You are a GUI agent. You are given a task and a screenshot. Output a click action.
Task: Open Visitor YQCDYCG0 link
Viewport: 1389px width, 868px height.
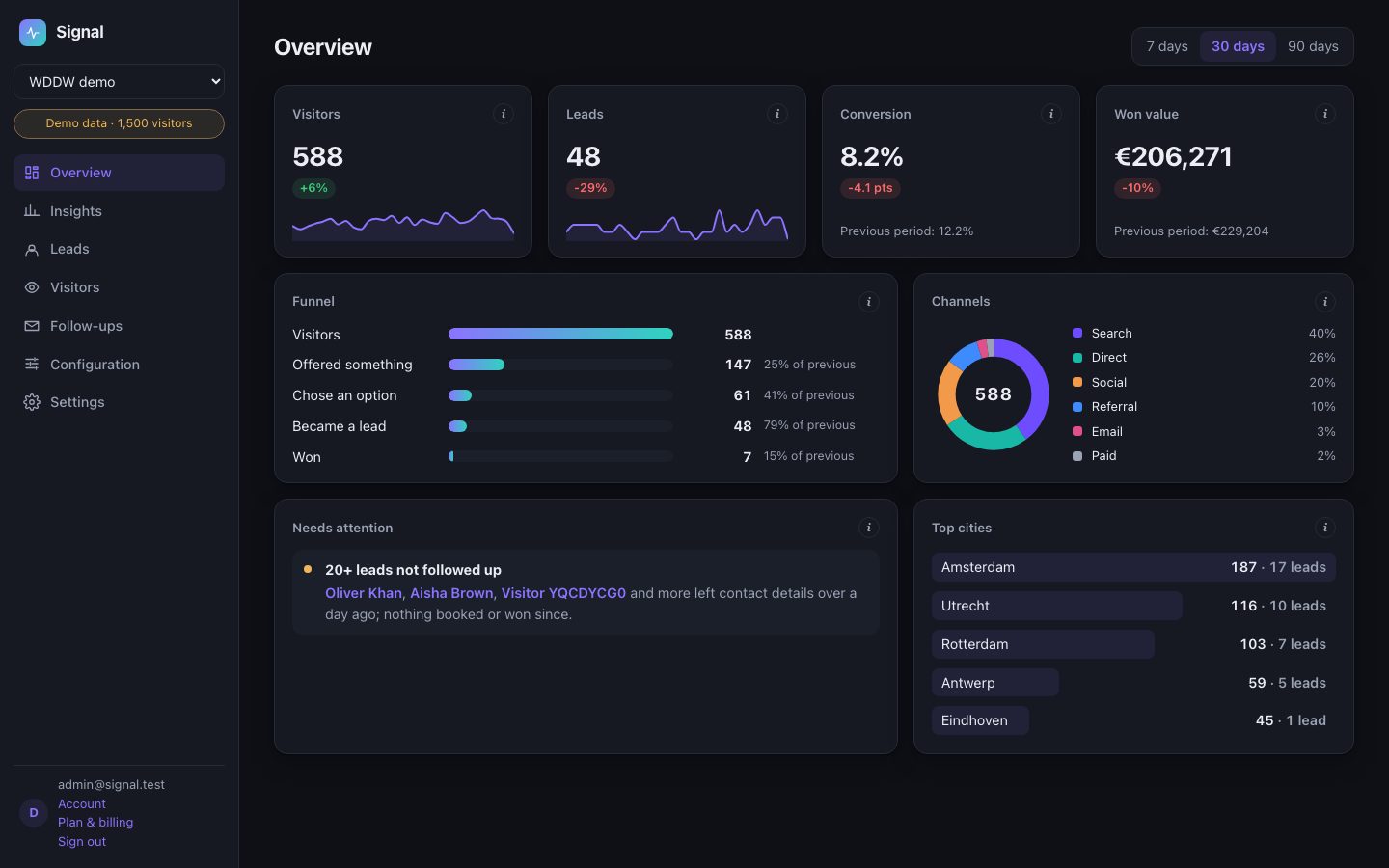click(x=563, y=593)
